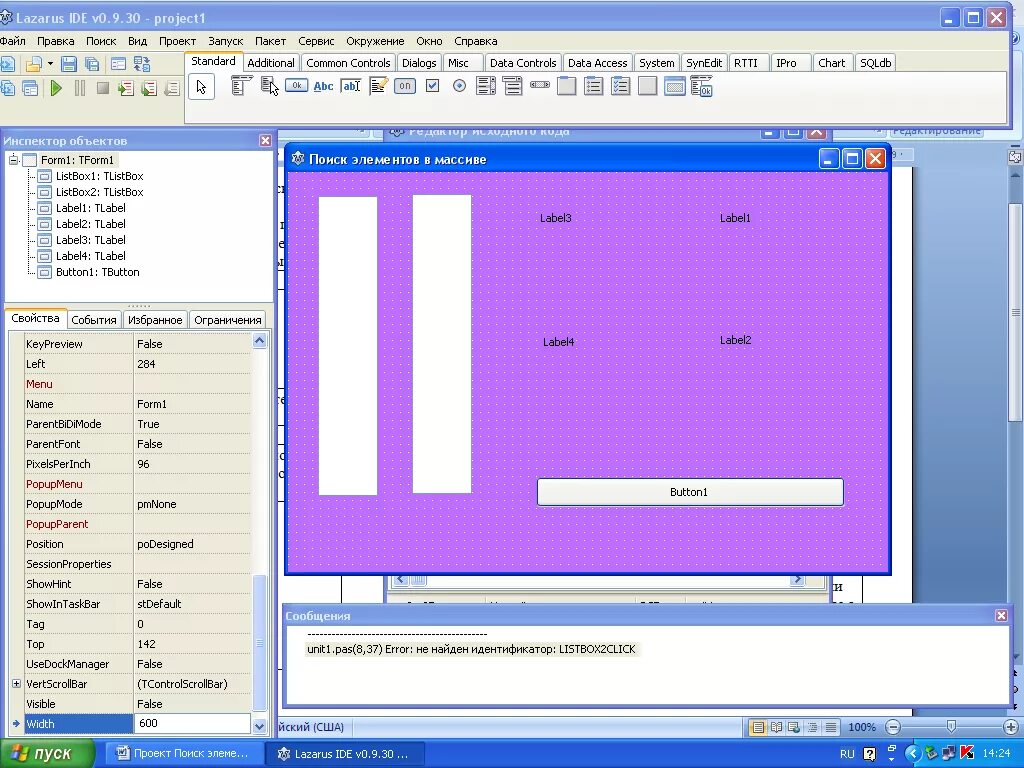
Task: Open the Сервис menu
Action: 316,40
